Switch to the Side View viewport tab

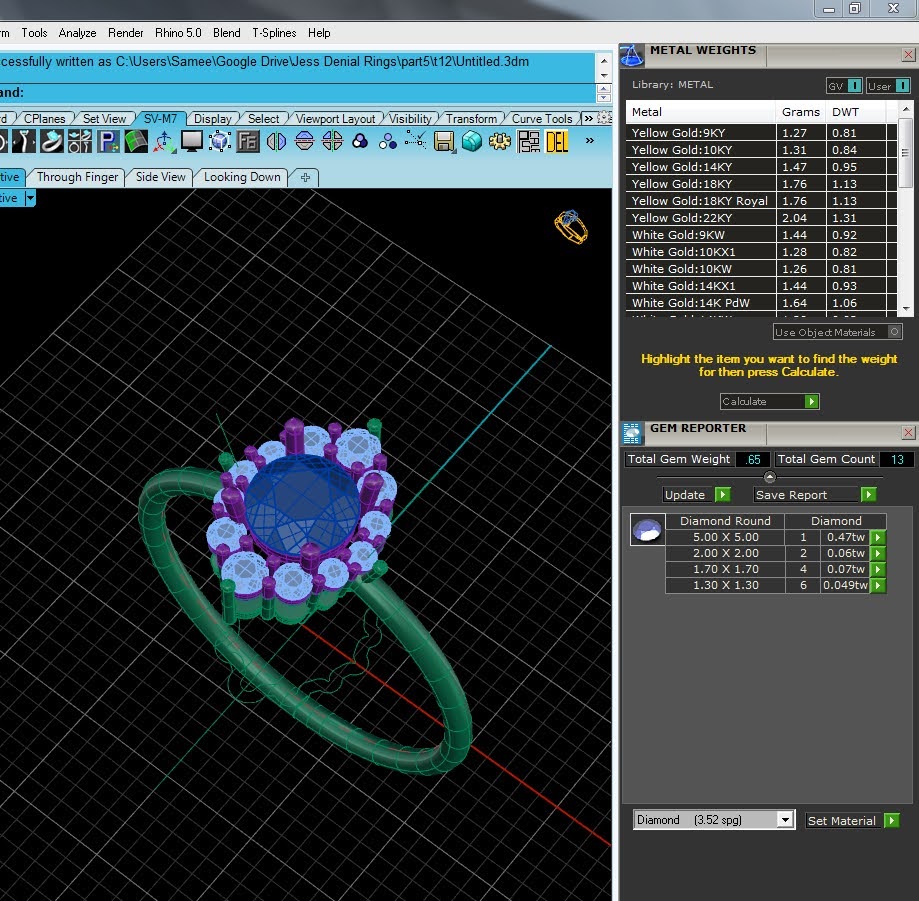(x=161, y=177)
